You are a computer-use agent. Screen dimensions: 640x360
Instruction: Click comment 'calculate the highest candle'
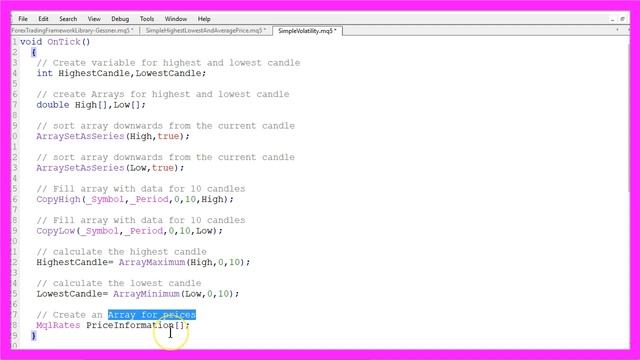coord(122,252)
